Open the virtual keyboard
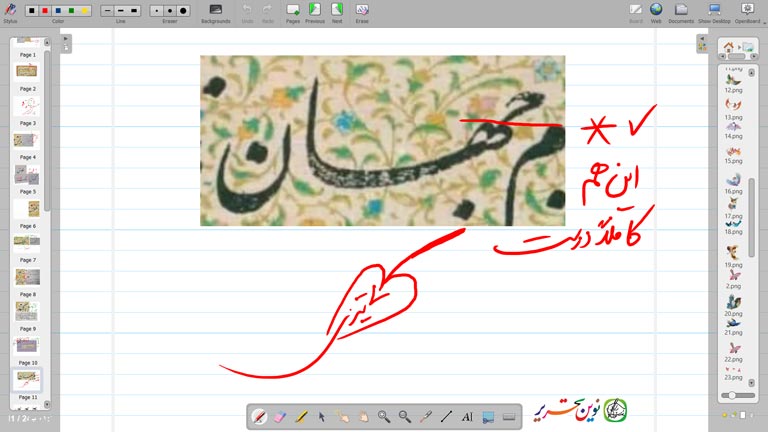This screenshot has width=768, height=432. [509, 416]
